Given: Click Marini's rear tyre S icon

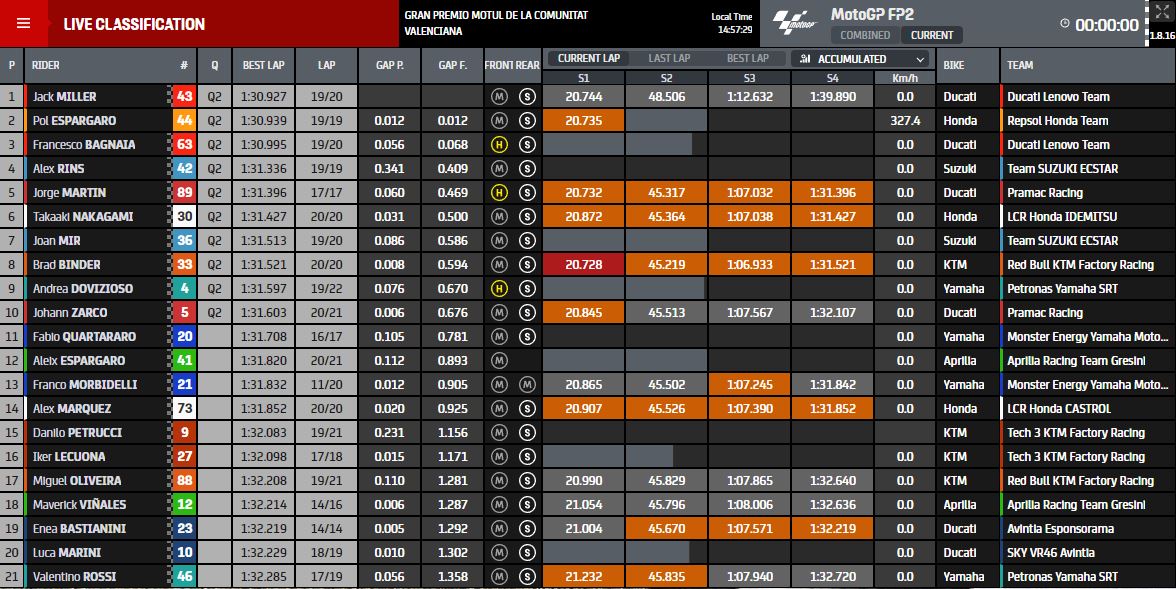Looking at the screenshot, I should point(527,553).
